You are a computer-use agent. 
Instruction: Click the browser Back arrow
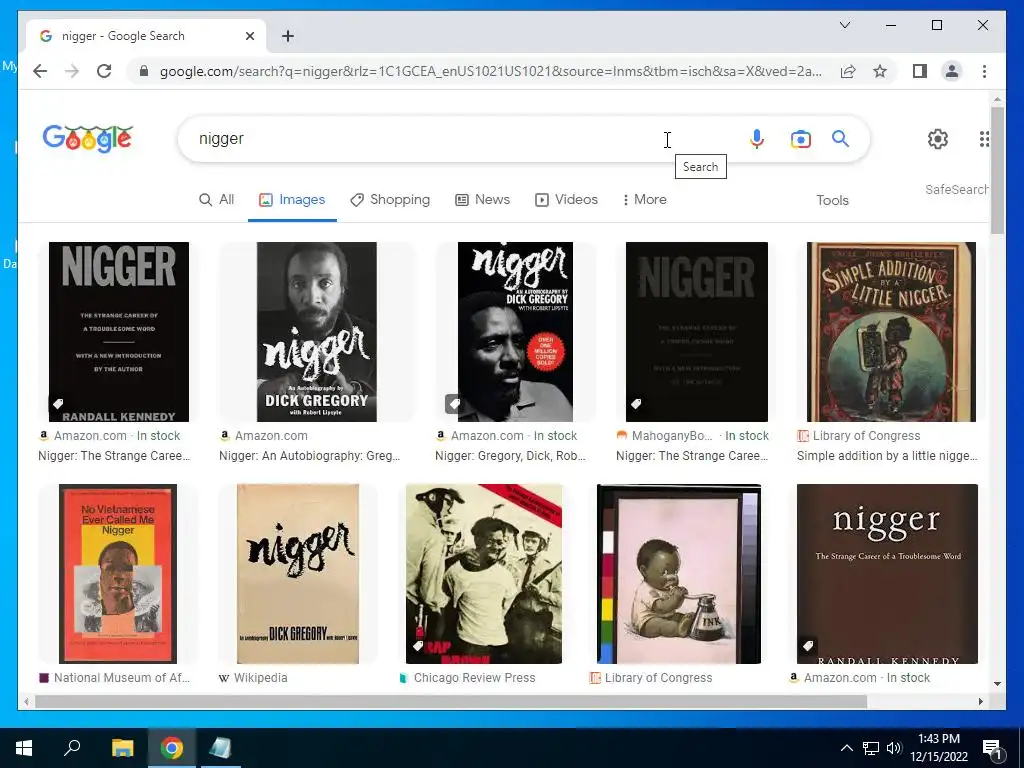[40, 71]
